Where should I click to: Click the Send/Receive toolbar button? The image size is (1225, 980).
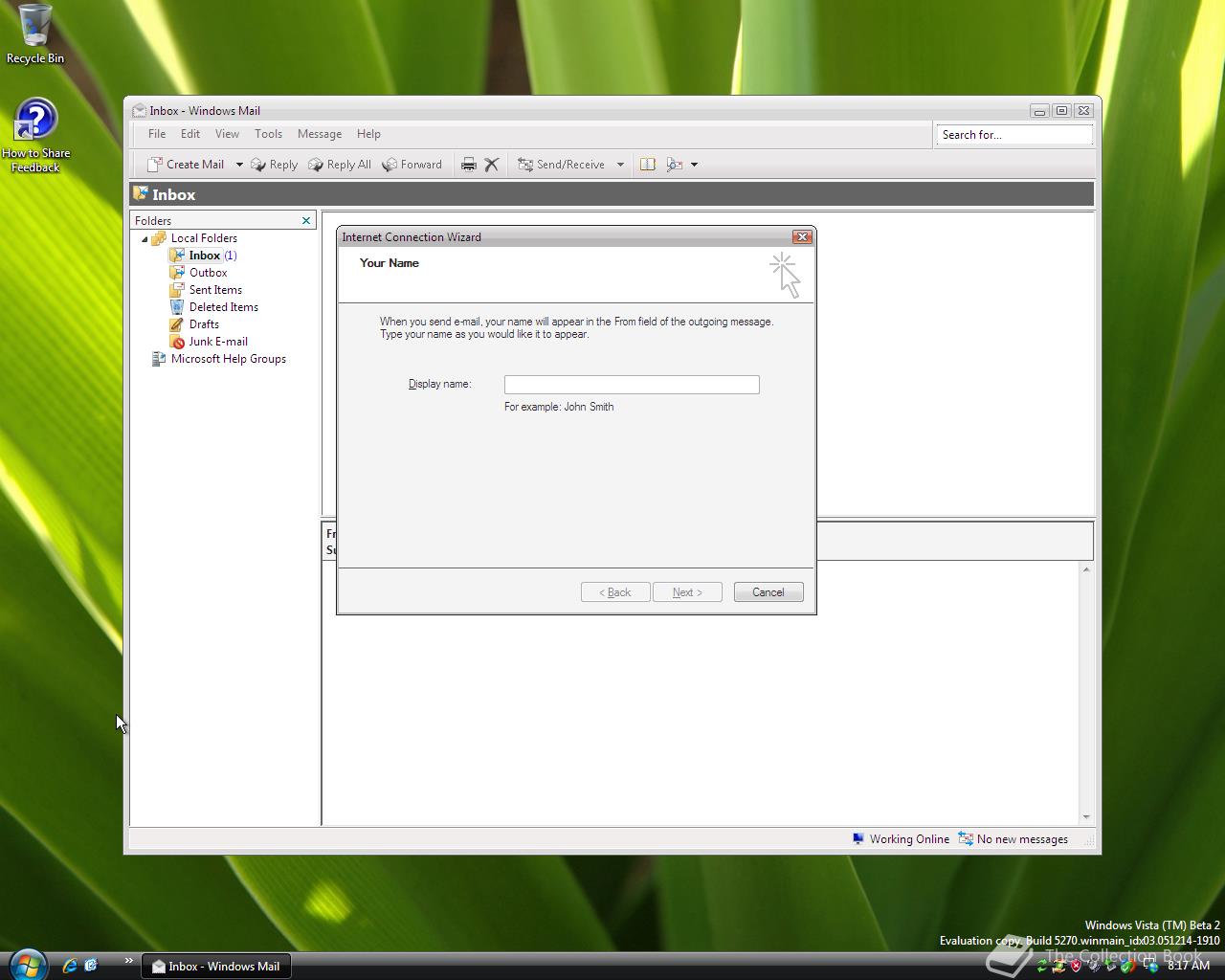[x=561, y=165]
